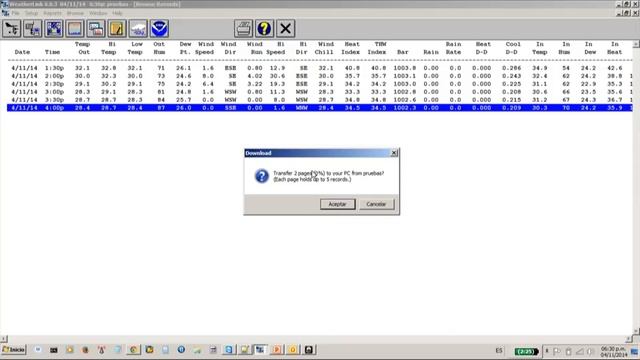Click the Bar value 1002.3
Screen dimensions: 640x360
tap(404, 108)
